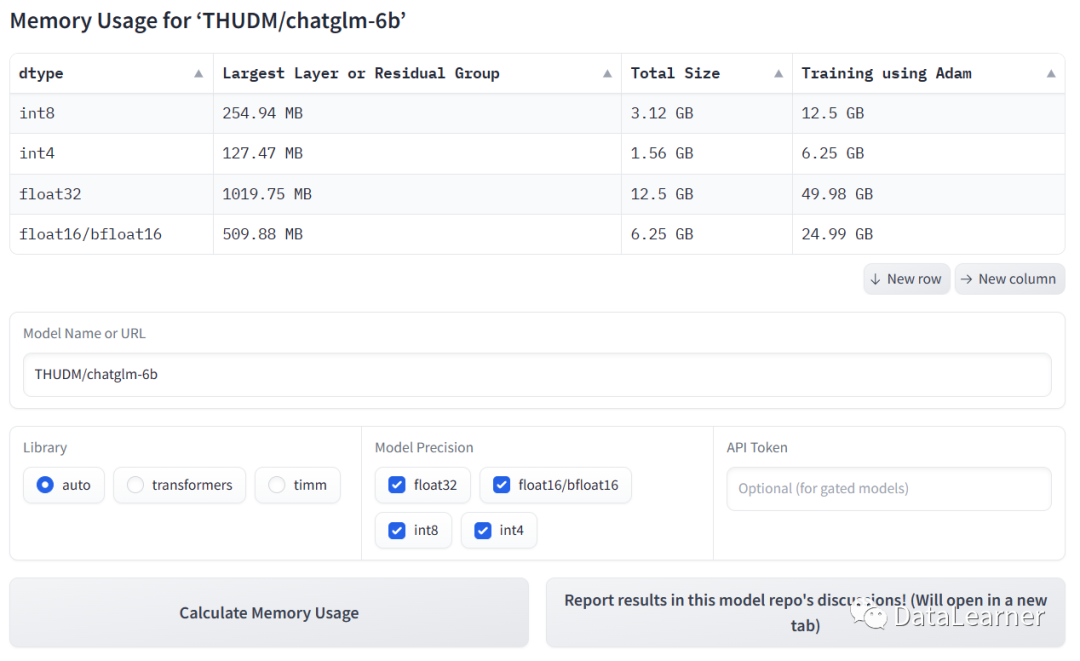Image resolution: width=1080 pixels, height=661 pixels.
Task: Sort by the Total Size column arrow
Action: pyautogui.click(x=778, y=74)
